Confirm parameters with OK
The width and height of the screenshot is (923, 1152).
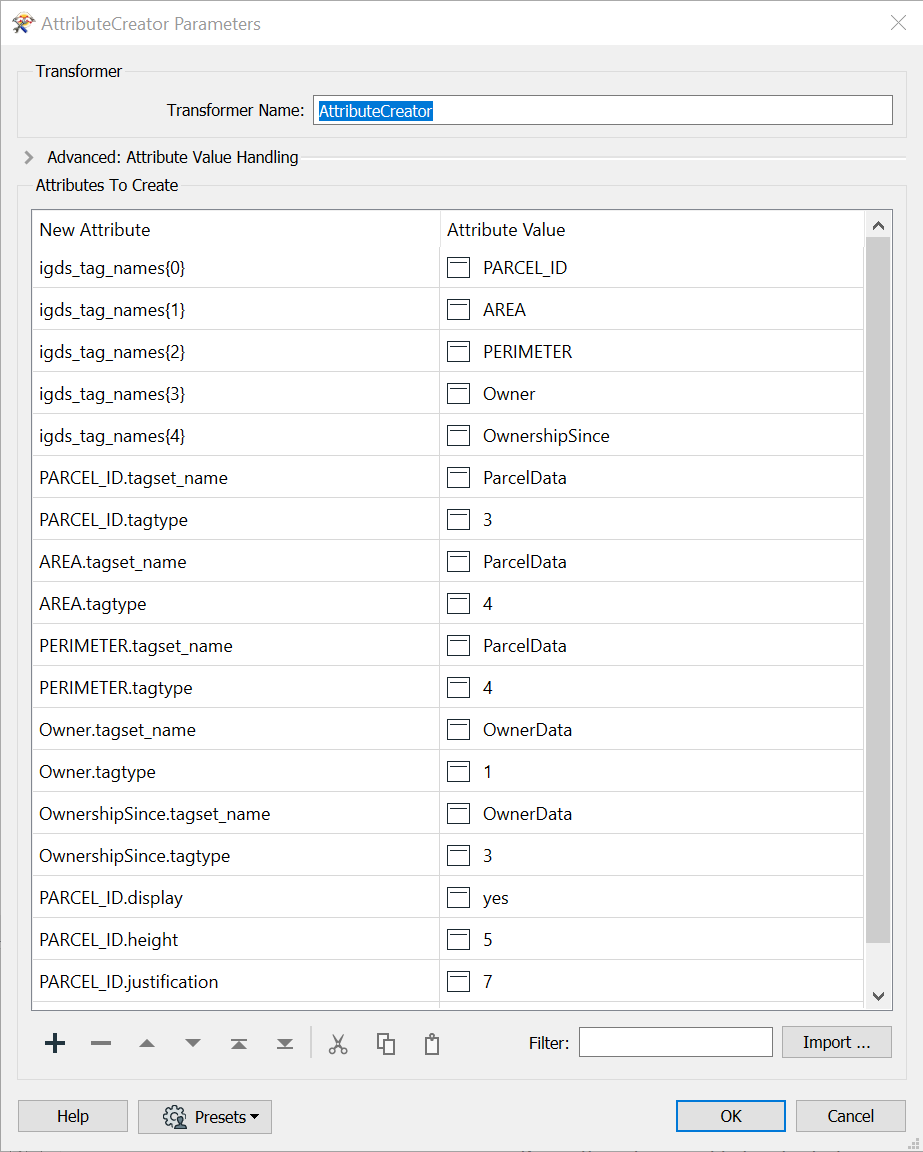(x=730, y=1115)
